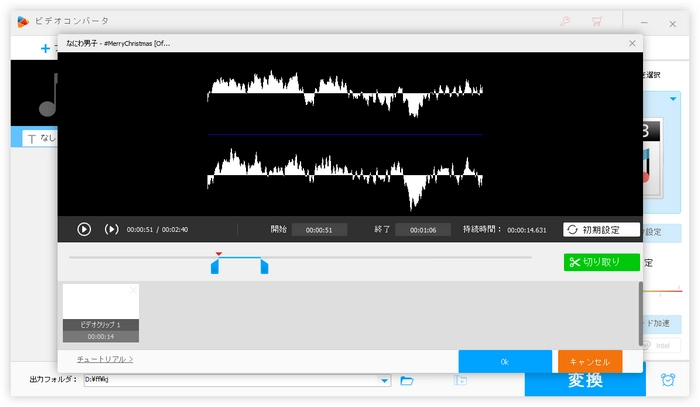Click the red playhead marker on the timeline

219,254
